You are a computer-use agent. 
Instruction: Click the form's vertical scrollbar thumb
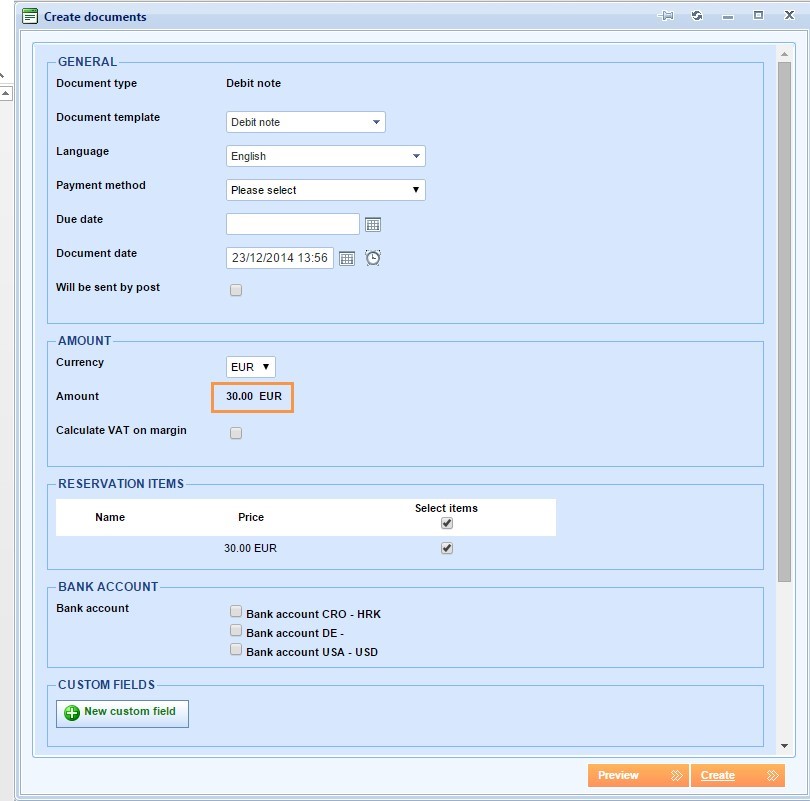pos(784,322)
